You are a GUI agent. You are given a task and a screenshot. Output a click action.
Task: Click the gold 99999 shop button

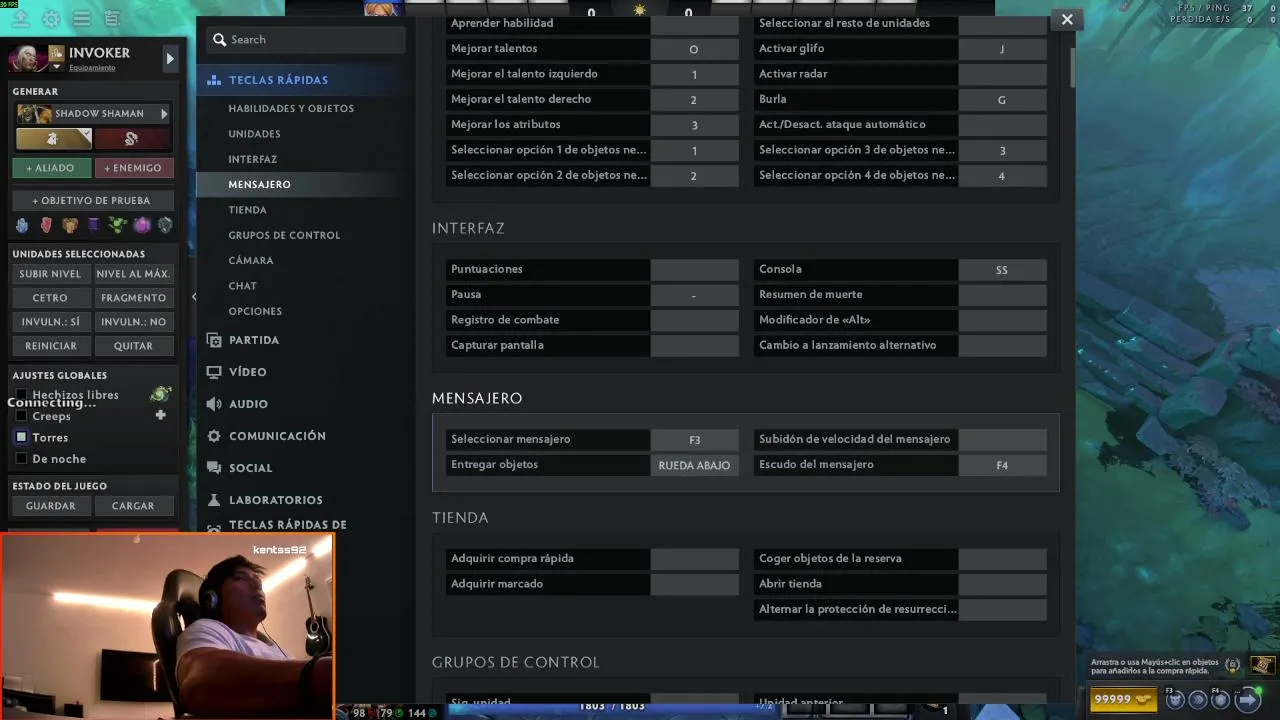(1123, 699)
